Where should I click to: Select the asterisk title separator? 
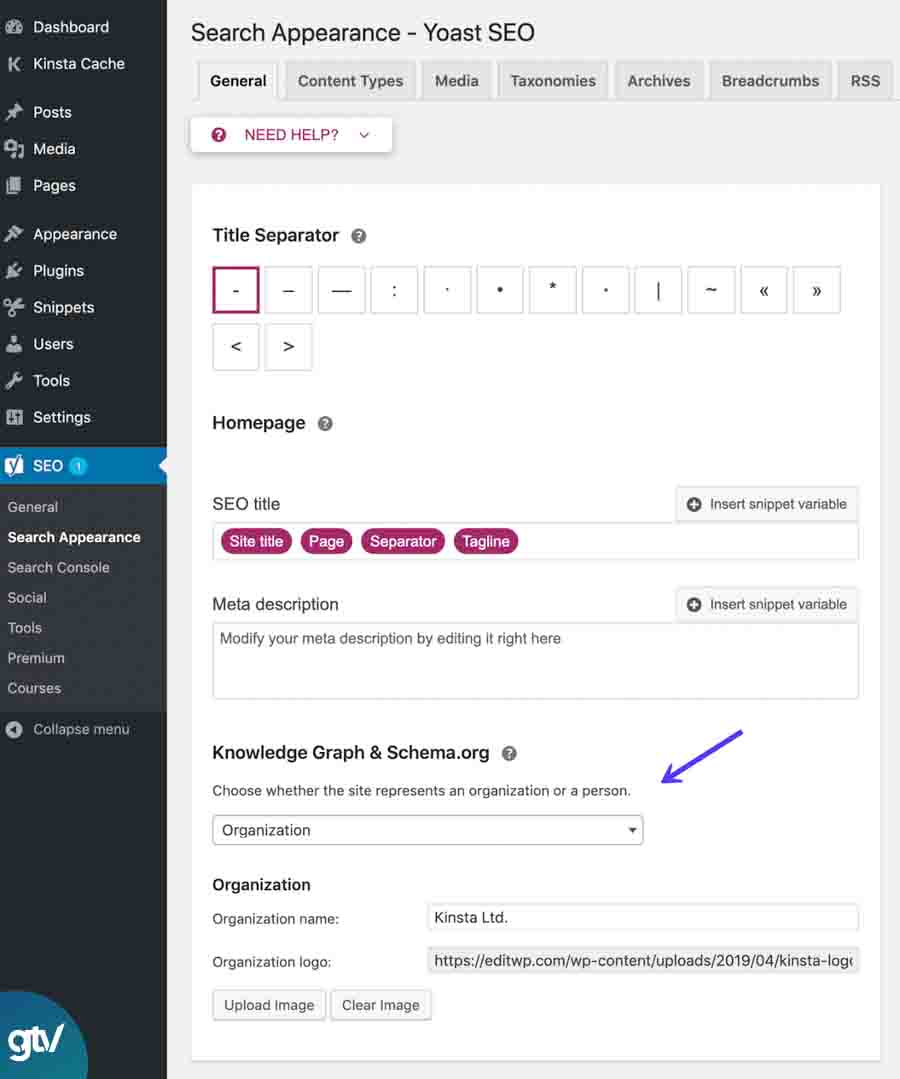pyautogui.click(x=552, y=290)
